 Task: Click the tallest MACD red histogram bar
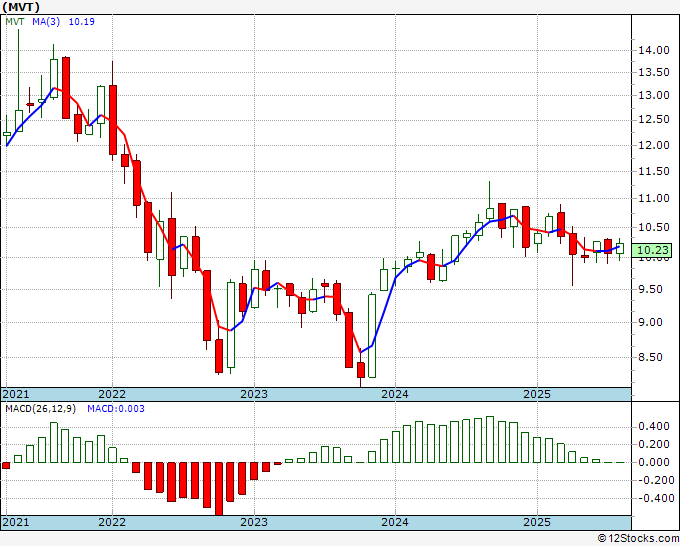[219, 489]
